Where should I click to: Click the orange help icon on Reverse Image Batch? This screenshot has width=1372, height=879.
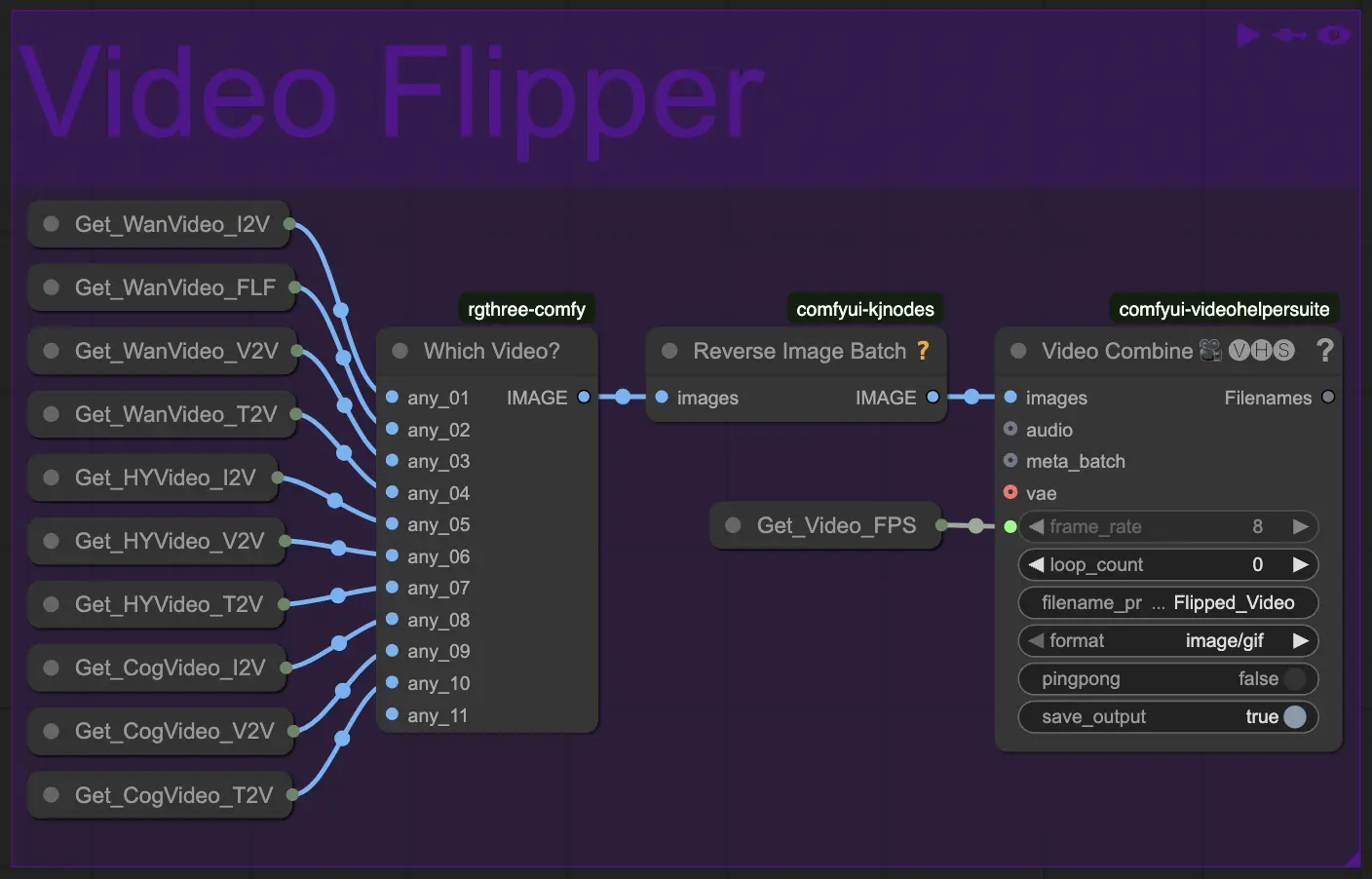click(923, 351)
